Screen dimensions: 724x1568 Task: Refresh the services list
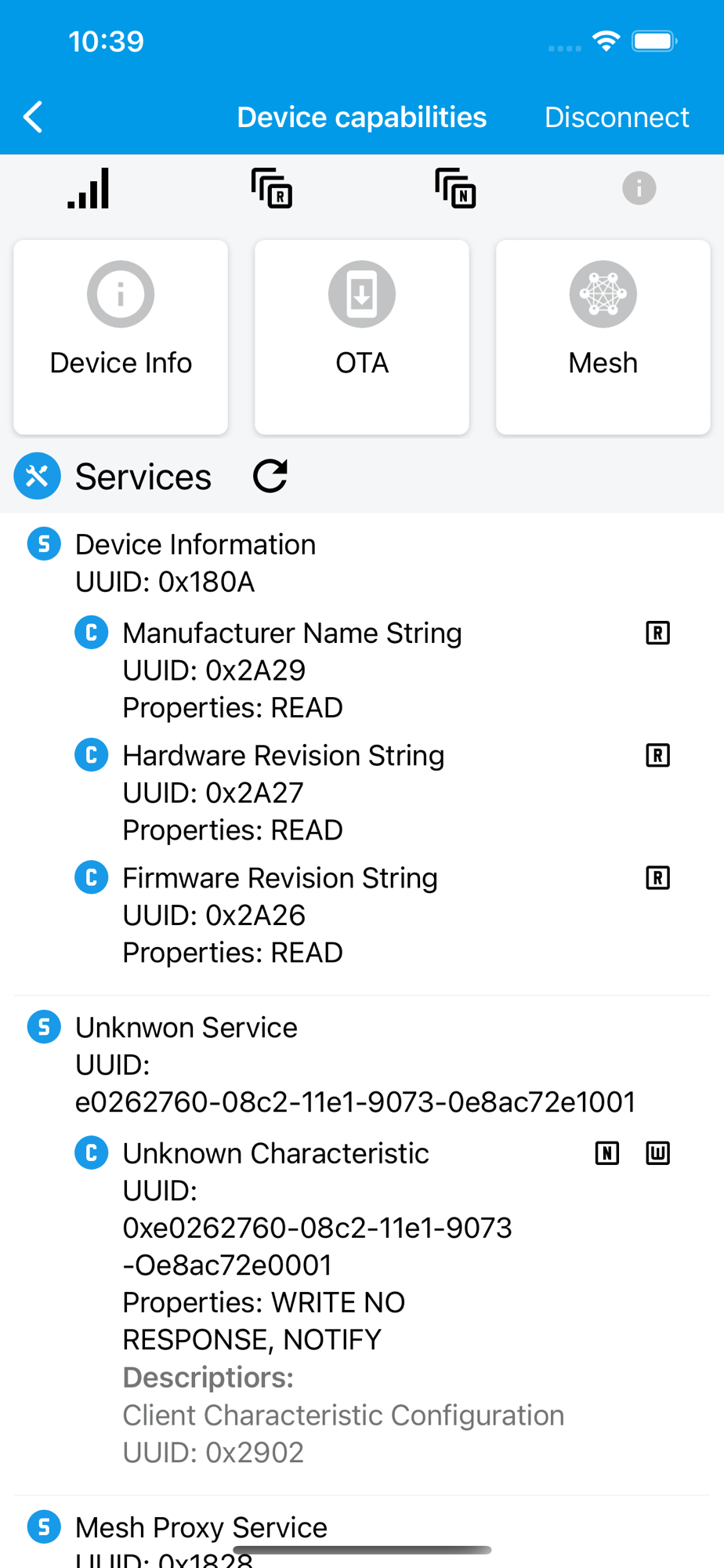(x=270, y=476)
